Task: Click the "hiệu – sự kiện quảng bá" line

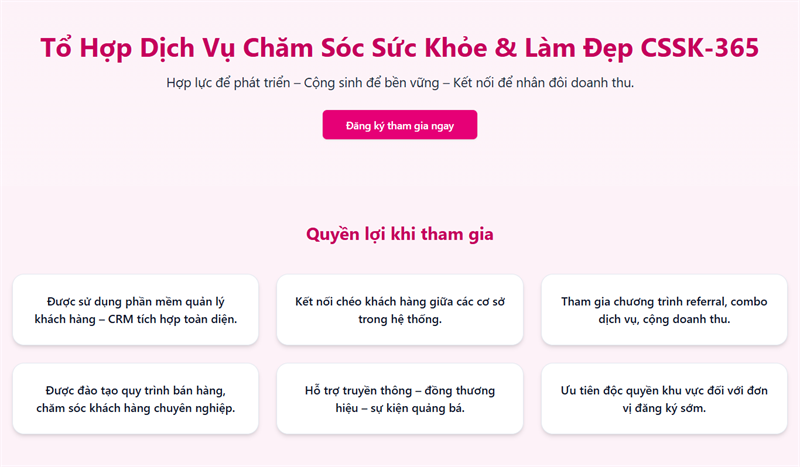Action: pos(399,408)
